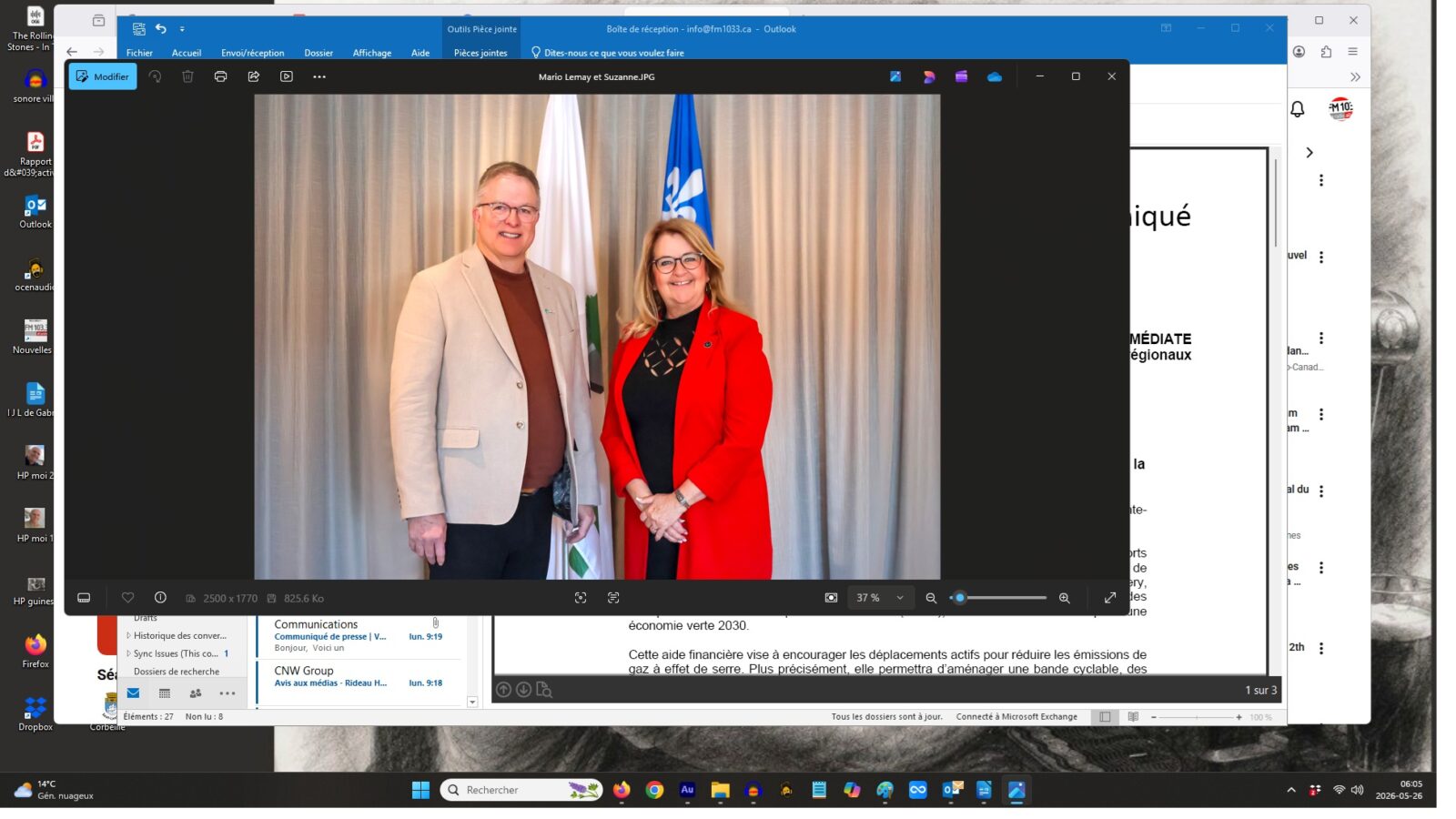Zoom in with the plus magnifier

(1065, 598)
